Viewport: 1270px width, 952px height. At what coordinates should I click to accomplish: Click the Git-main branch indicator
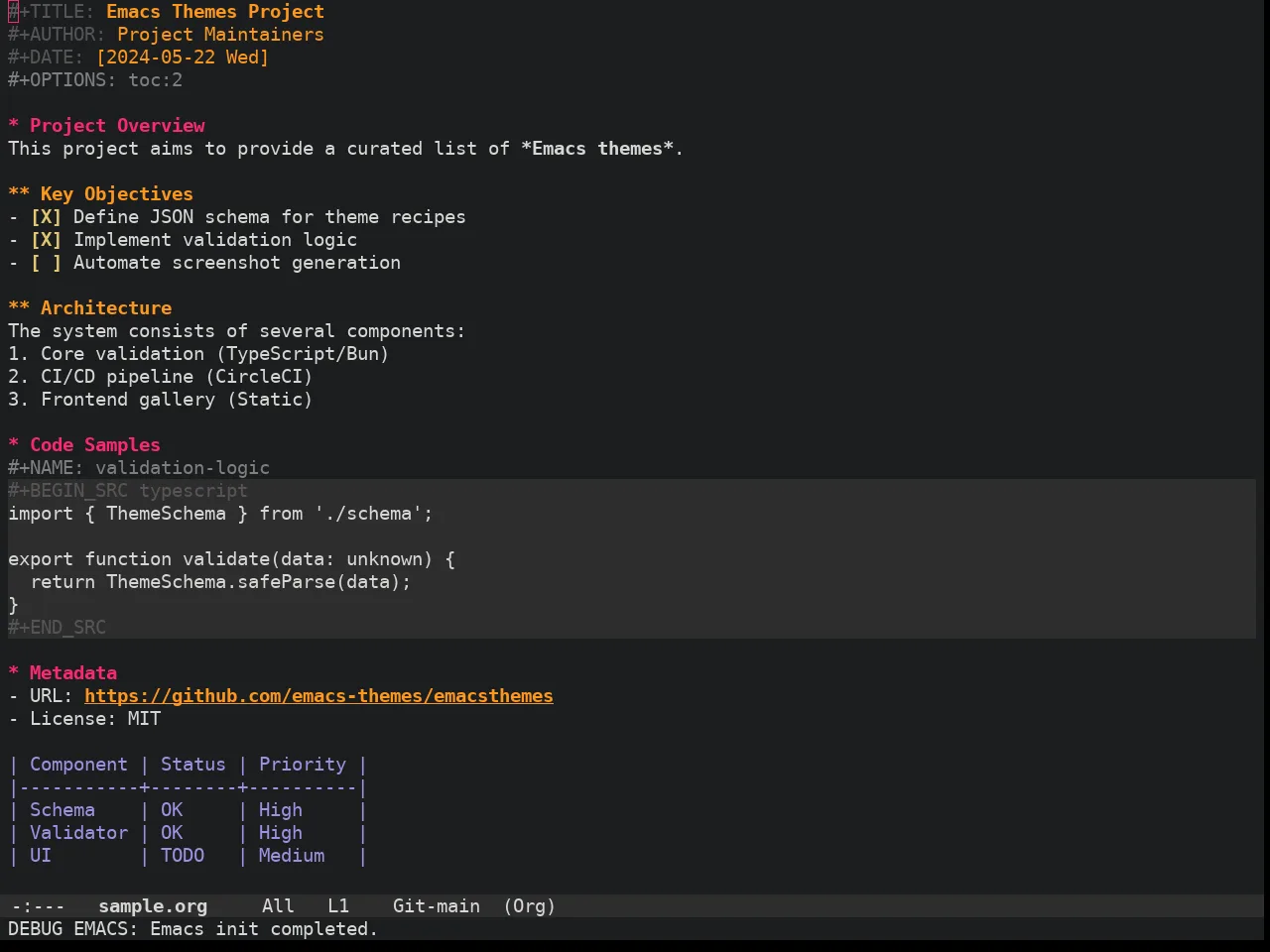pos(437,906)
